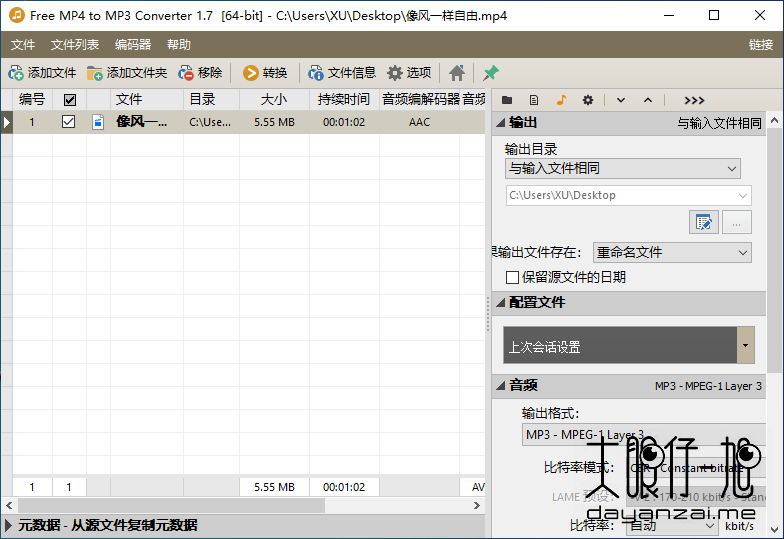Click the side panel vertical scrollbar thumb
784x539 pixels.
coord(774,250)
